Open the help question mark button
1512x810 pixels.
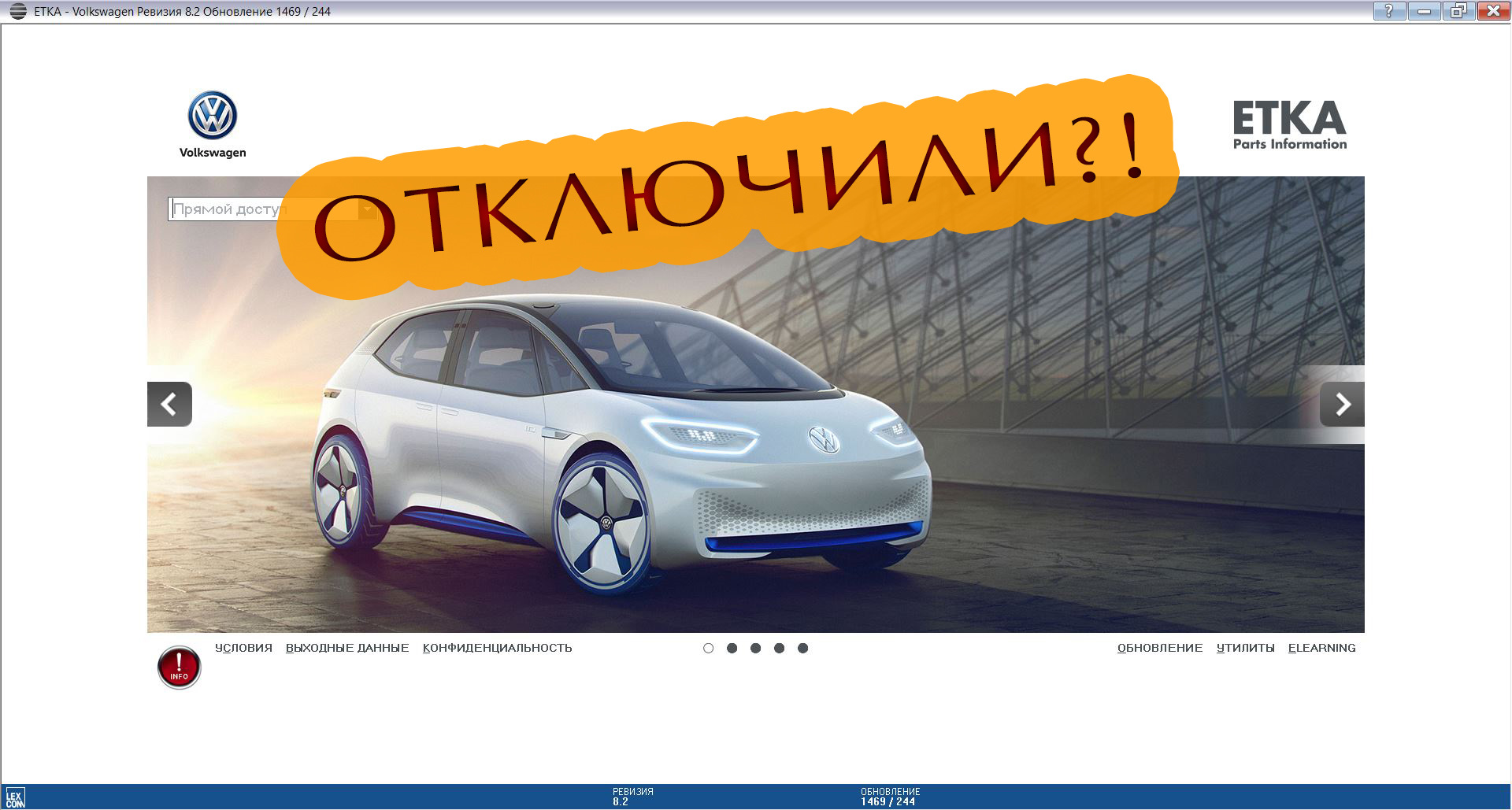[1389, 11]
